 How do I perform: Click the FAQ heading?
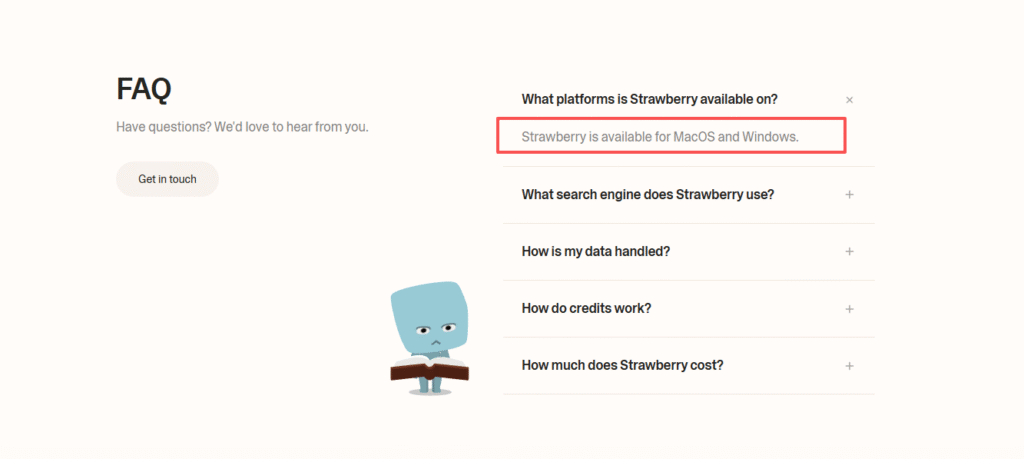point(144,89)
